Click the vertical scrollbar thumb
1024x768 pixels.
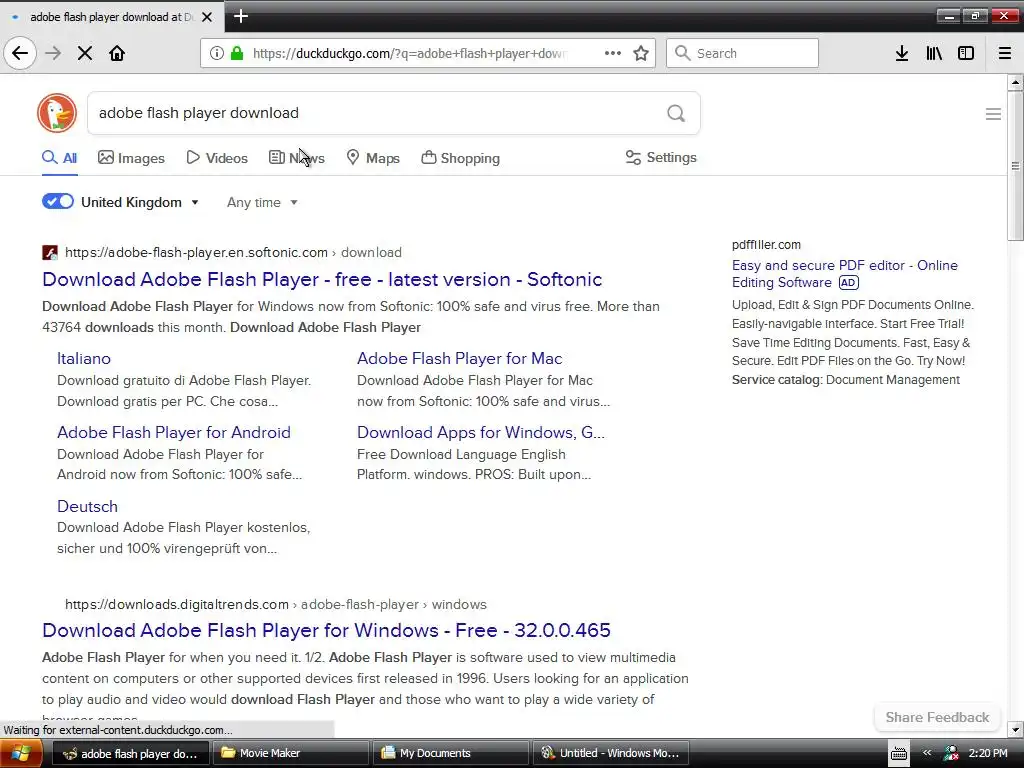[1015, 166]
